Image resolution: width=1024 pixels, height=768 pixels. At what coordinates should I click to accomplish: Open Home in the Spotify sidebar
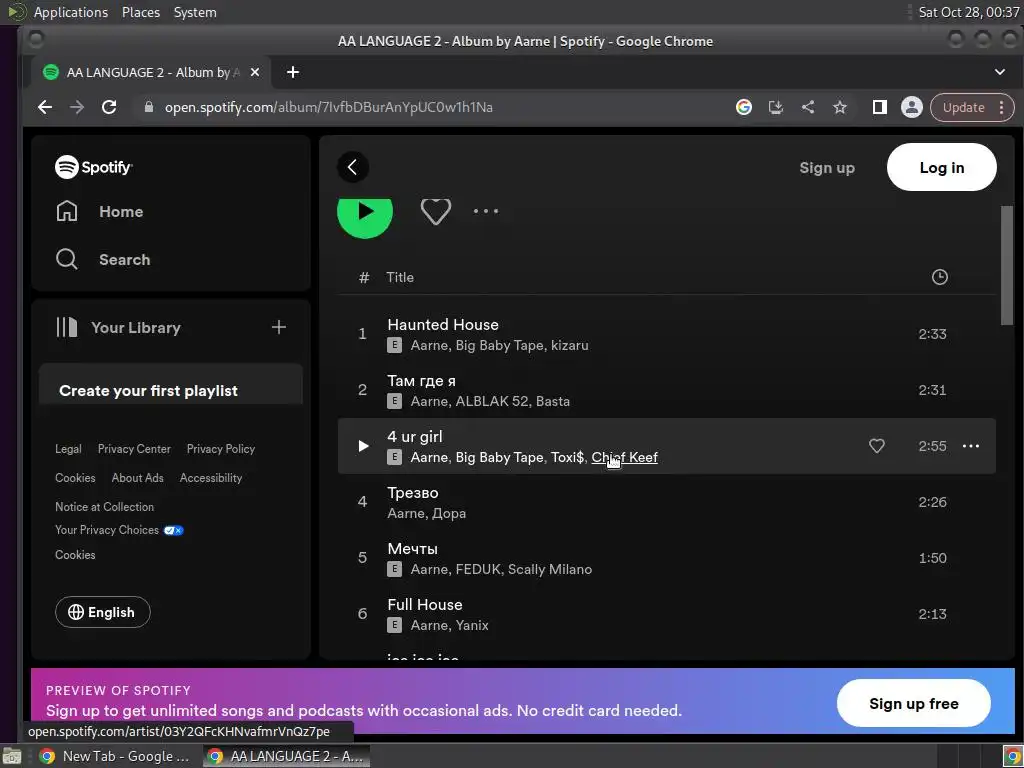tap(99, 212)
